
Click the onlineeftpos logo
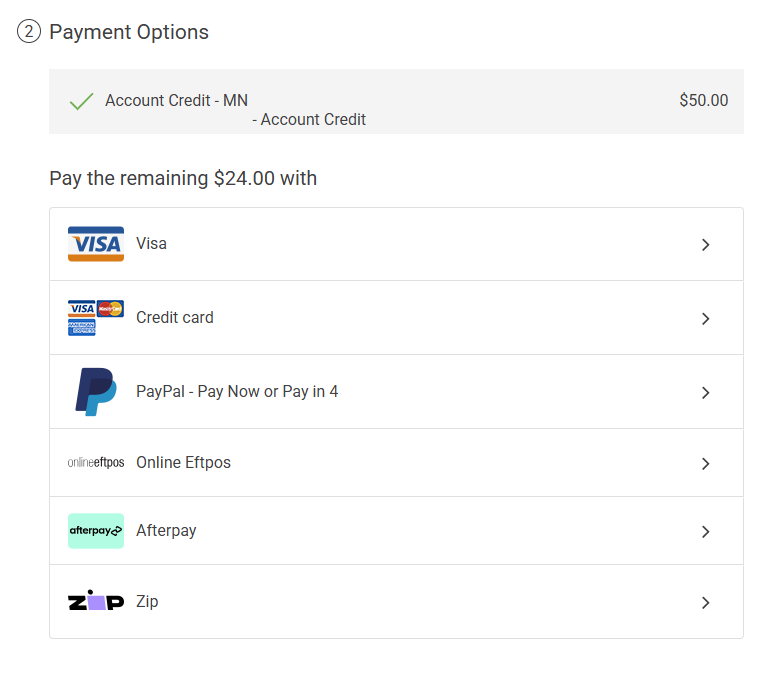[96, 463]
